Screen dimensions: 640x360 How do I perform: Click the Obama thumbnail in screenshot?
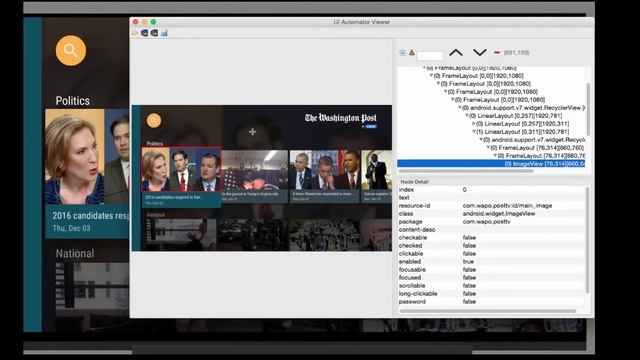[325, 169]
